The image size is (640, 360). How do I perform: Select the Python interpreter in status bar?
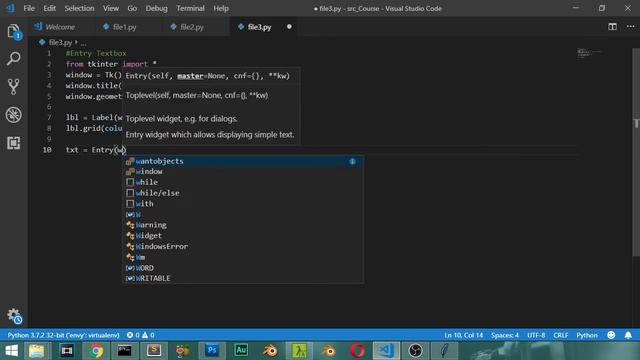pos(63,335)
